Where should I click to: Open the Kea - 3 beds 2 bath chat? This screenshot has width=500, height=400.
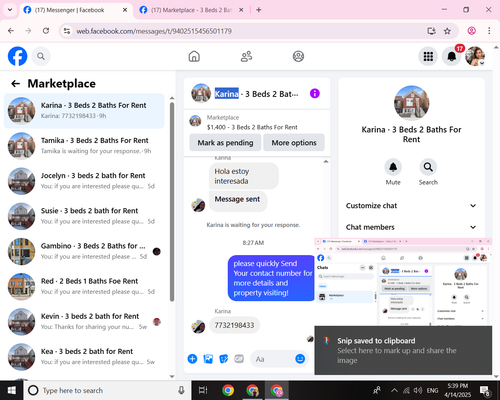pos(84,357)
